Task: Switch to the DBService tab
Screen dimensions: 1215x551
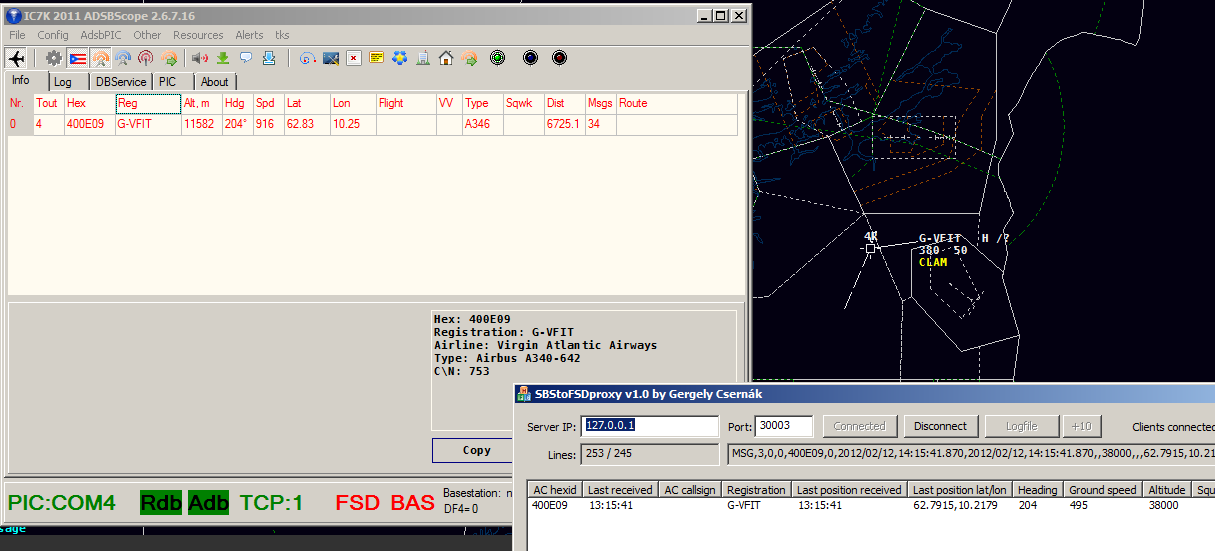Action: point(120,82)
